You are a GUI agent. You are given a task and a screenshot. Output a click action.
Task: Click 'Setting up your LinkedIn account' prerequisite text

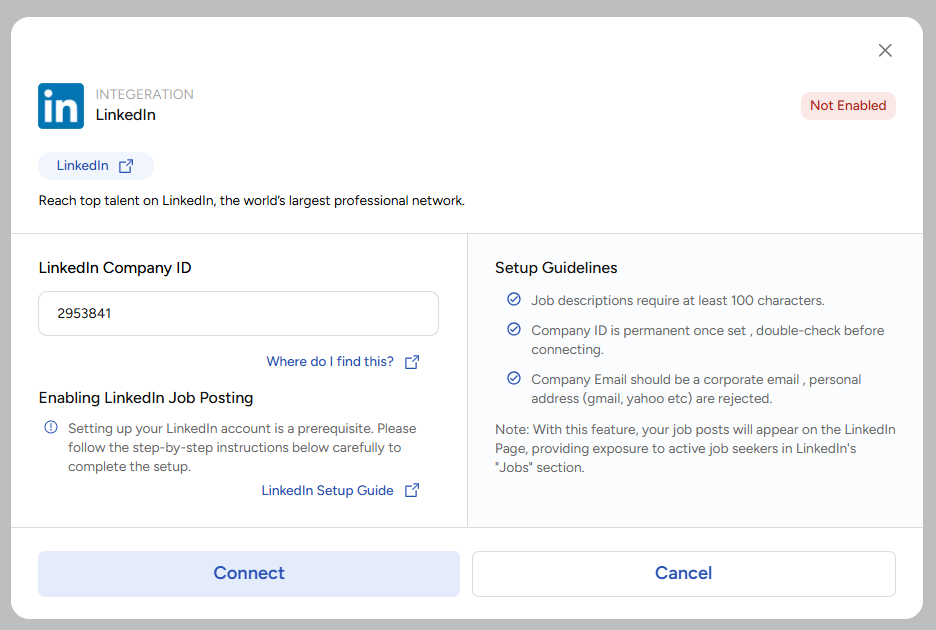[242, 447]
